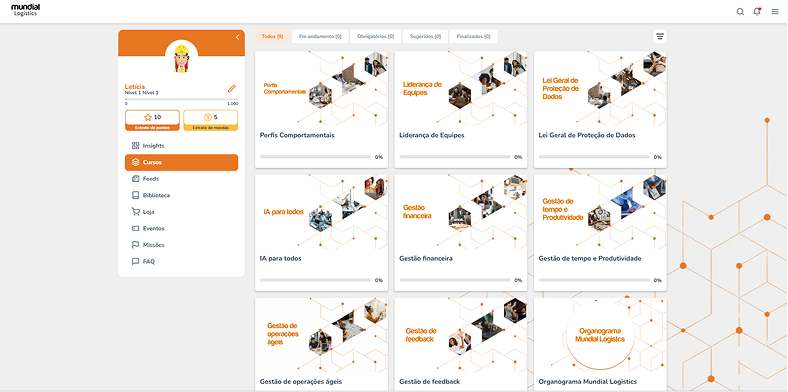Click the Insights grid icon
788x392 pixels.
135,146
